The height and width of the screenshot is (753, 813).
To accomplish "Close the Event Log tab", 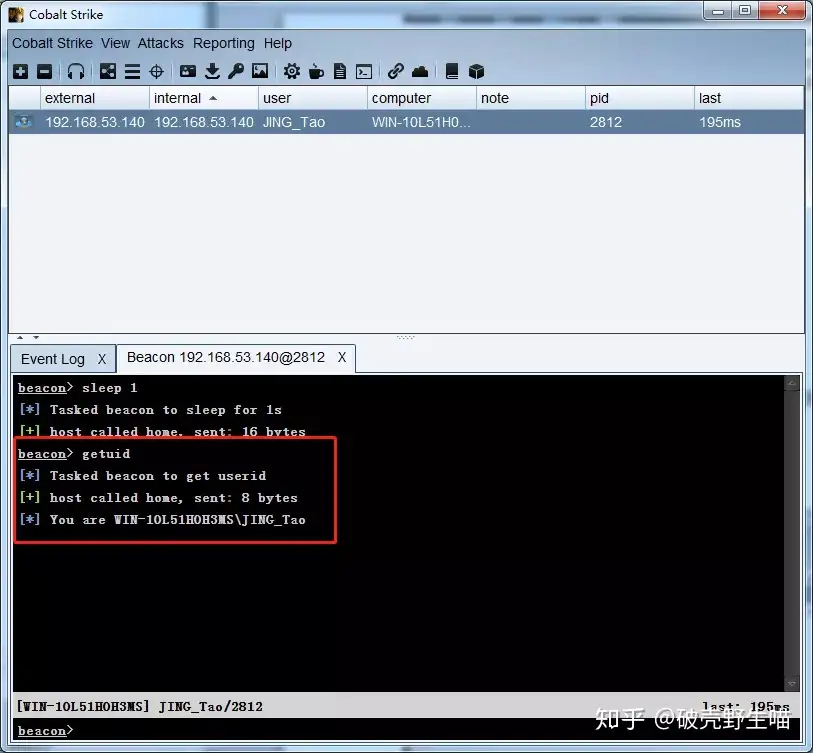I will (102, 359).
